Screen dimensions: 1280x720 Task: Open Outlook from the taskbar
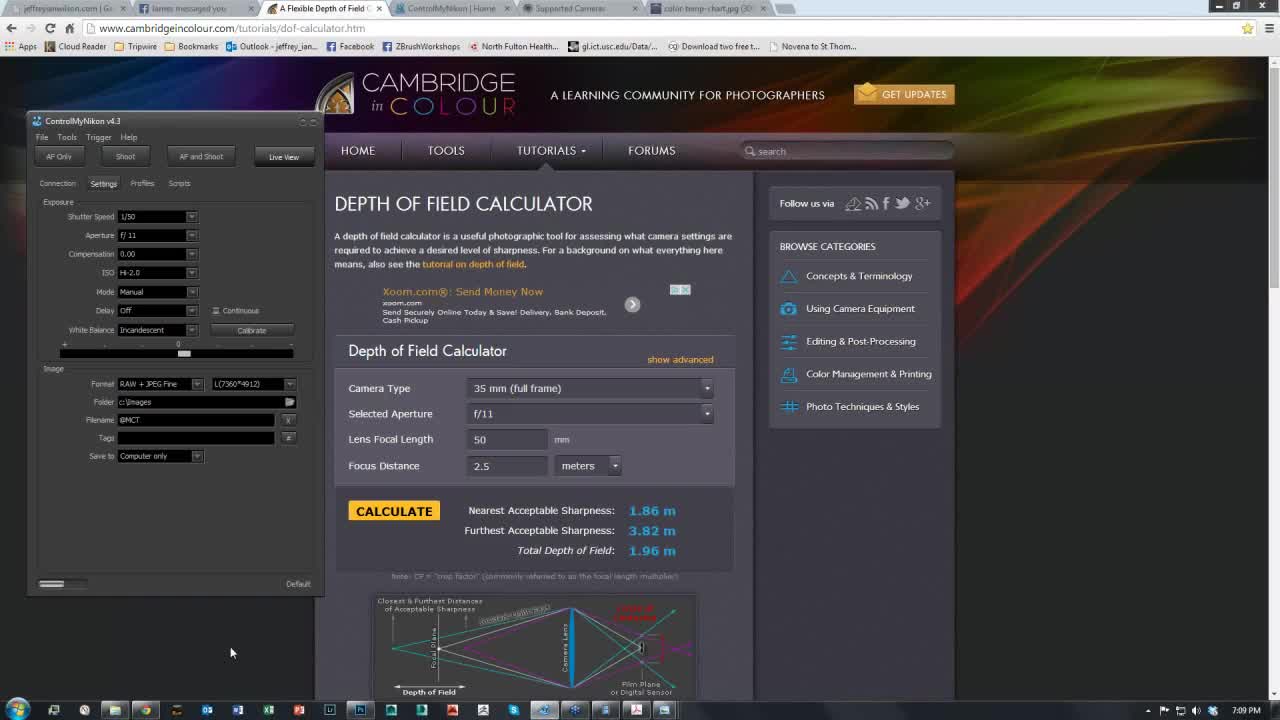click(207, 710)
